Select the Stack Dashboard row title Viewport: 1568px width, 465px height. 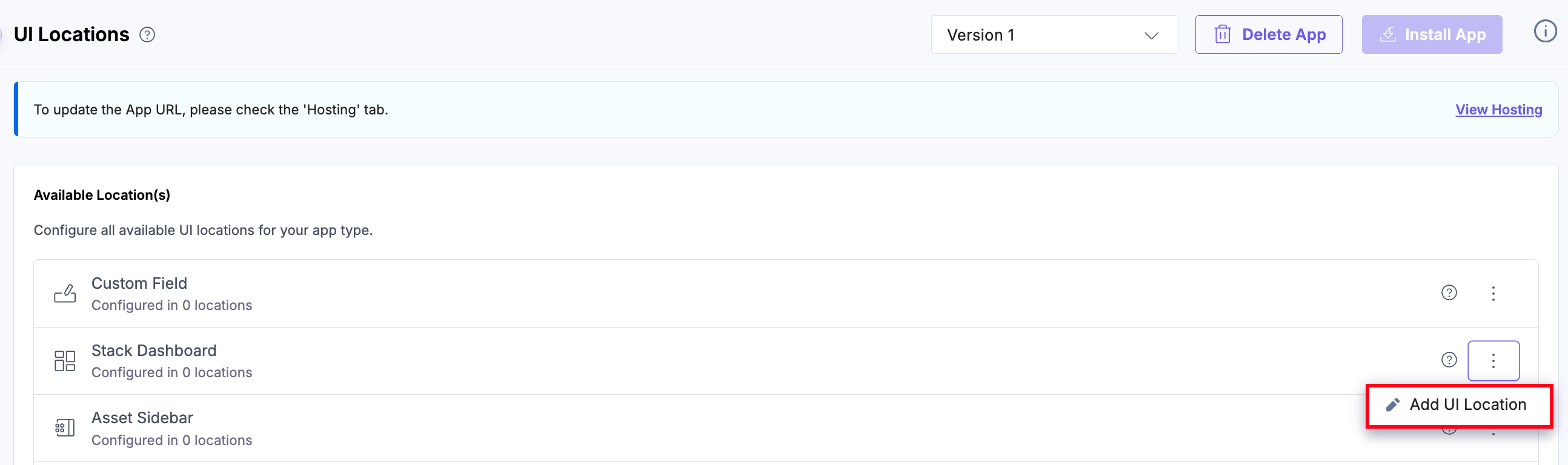[154, 351]
